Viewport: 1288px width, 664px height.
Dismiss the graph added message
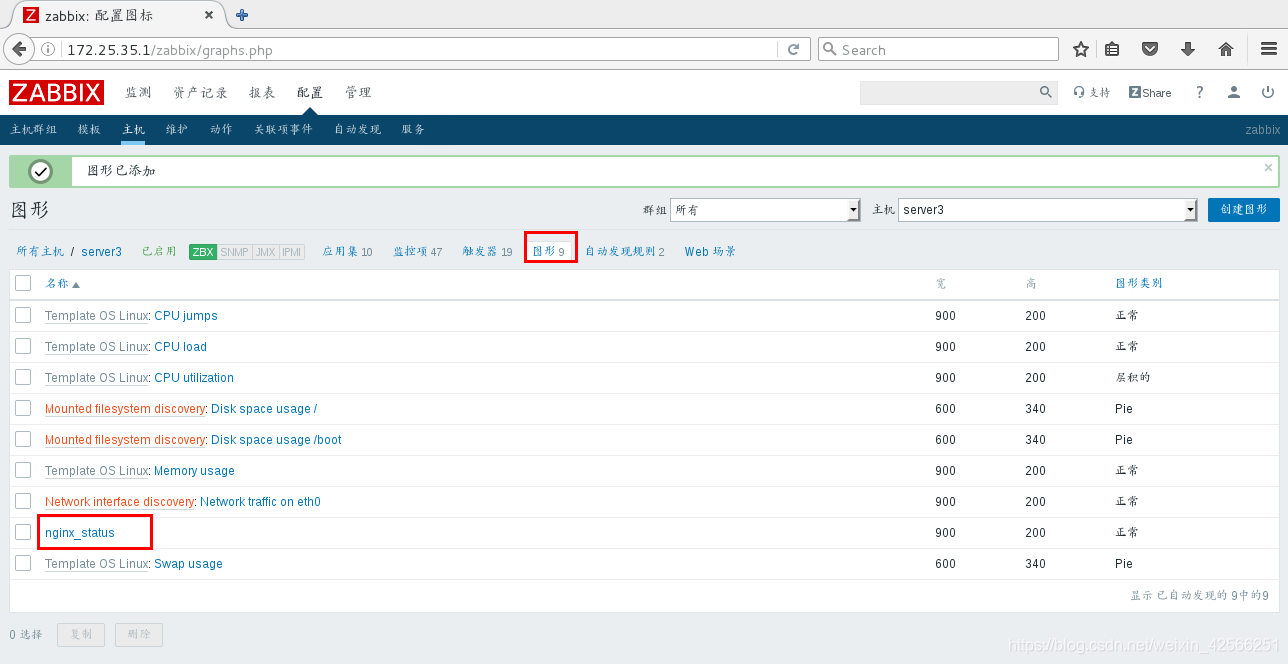(x=1269, y=167)
